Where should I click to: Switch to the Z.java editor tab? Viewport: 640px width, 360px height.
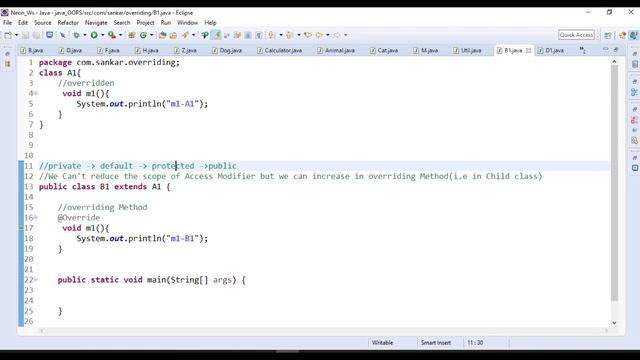click(185, 51)
